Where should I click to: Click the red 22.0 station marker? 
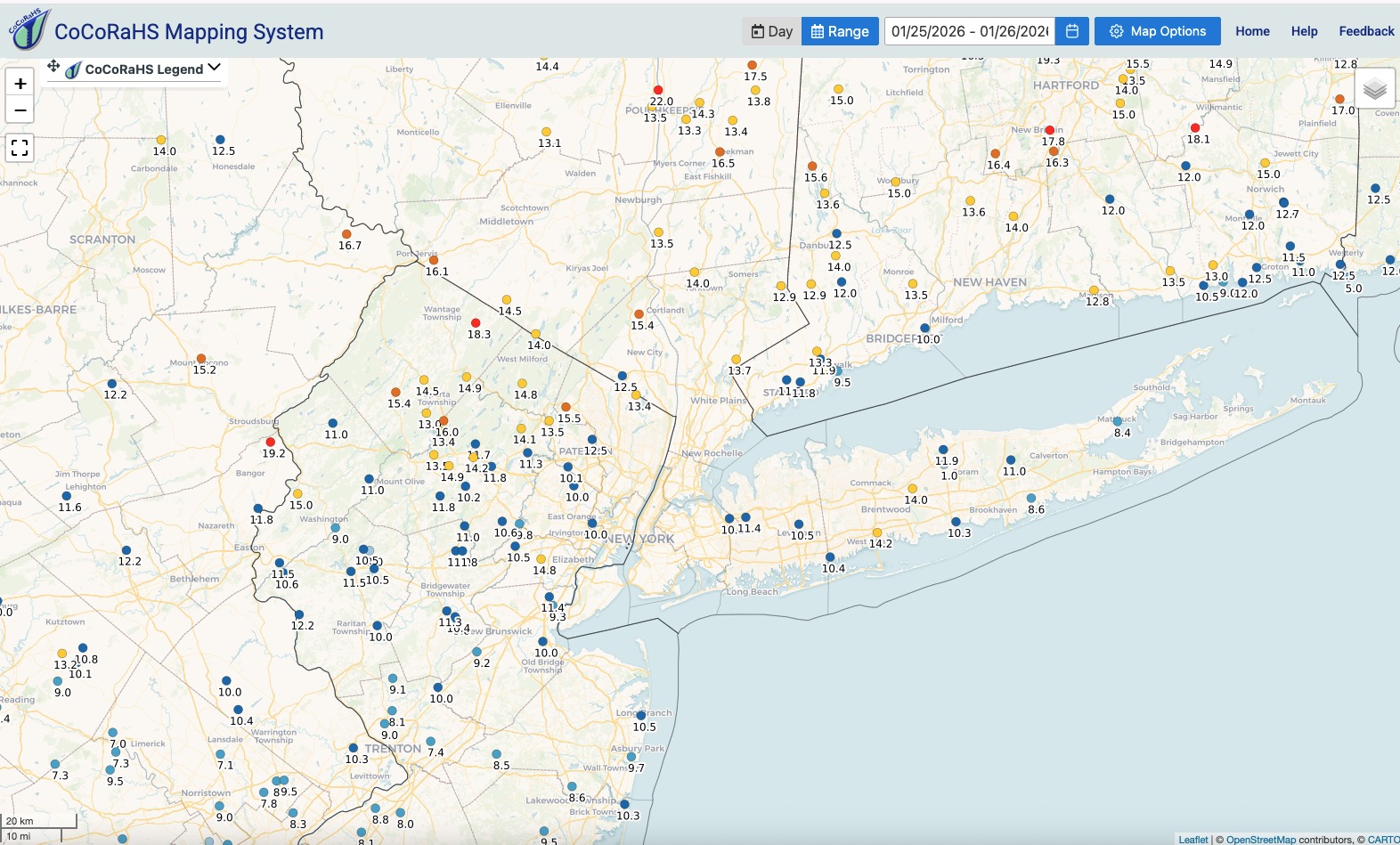coord(658,90)
